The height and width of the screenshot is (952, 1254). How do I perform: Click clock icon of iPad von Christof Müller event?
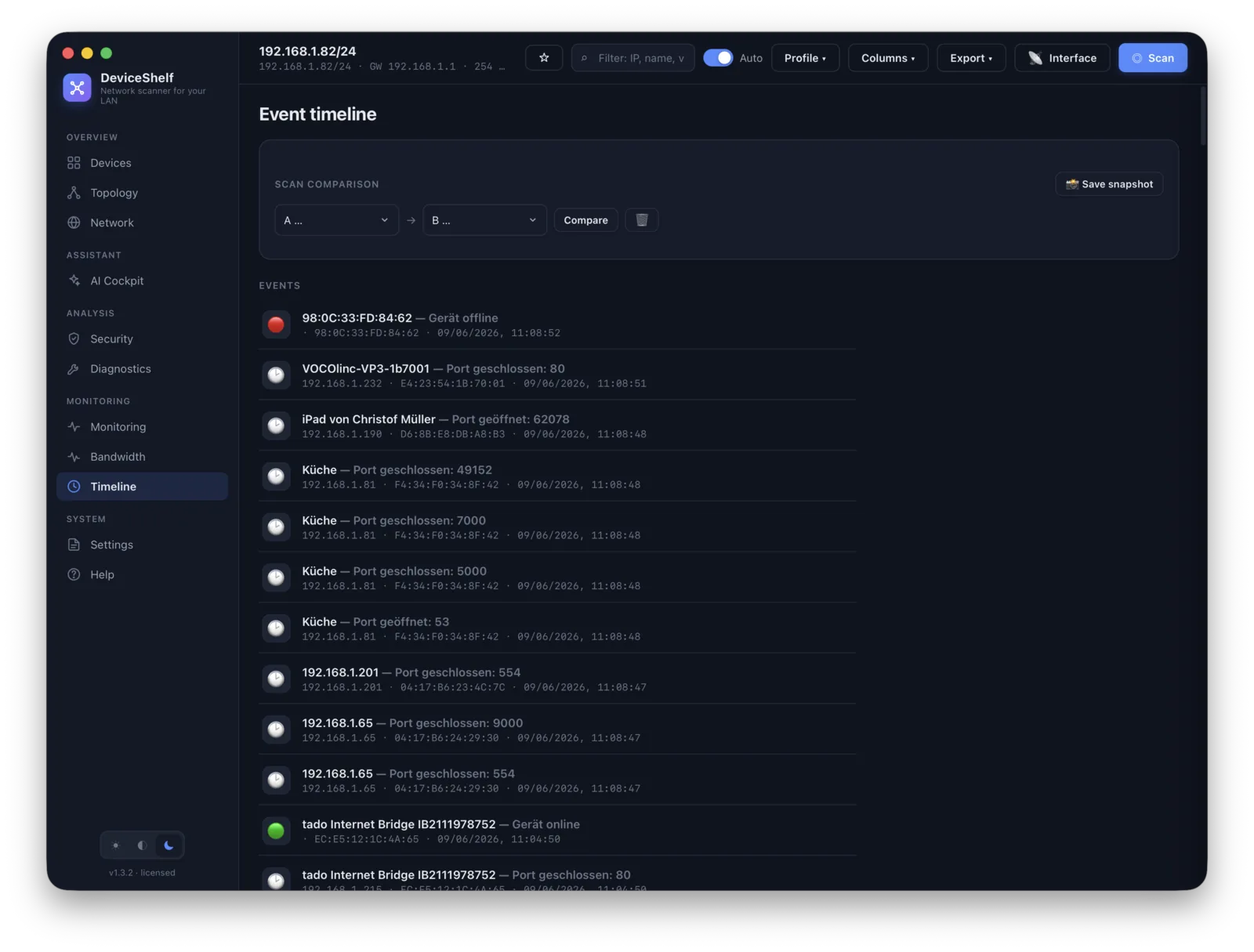[x=276, y=425]
